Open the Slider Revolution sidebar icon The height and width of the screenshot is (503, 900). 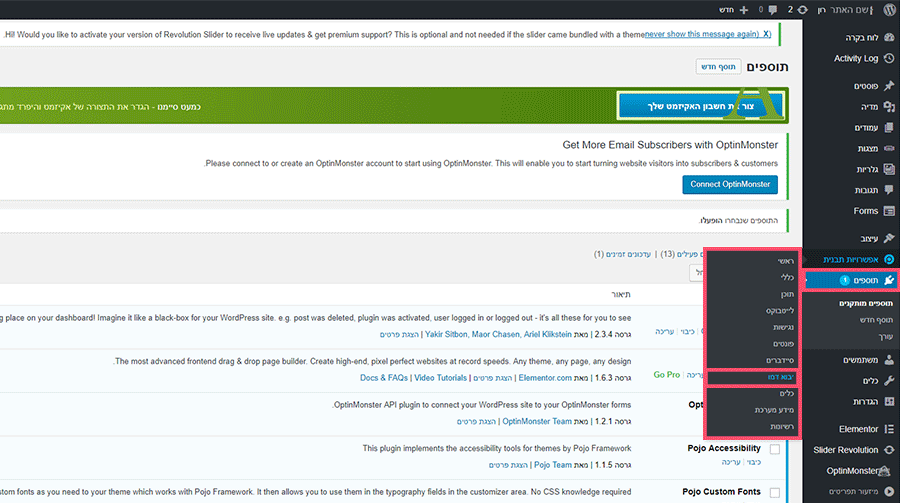pyautogui.click(x=889, y=450)
